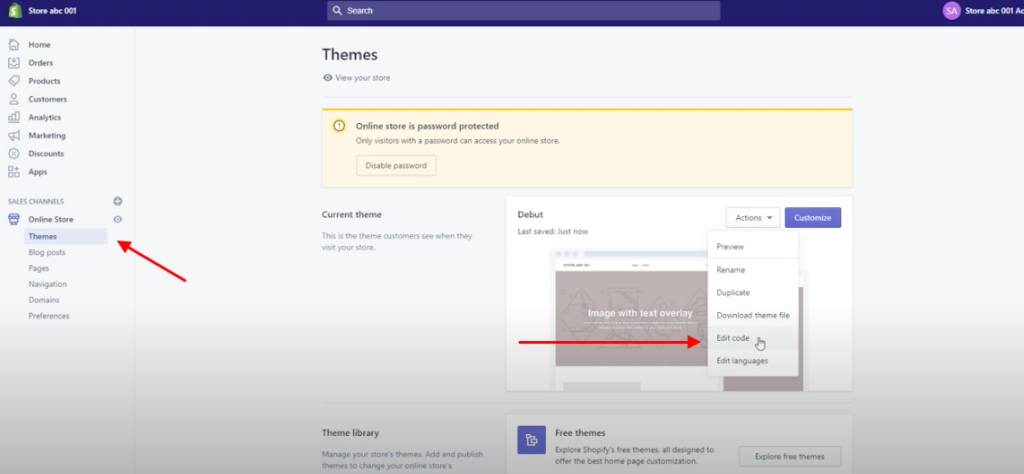The height and width of the screenshot is (474, 1024).
Task: Open Customers in the sidebar
Action: click(48, 99)
